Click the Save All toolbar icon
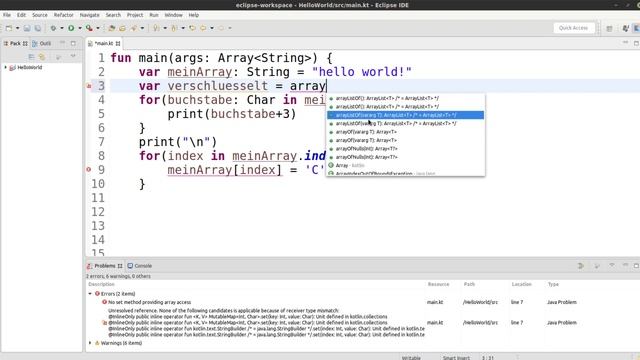The width and height of the screenshot is (640, 360). (38, 28)
